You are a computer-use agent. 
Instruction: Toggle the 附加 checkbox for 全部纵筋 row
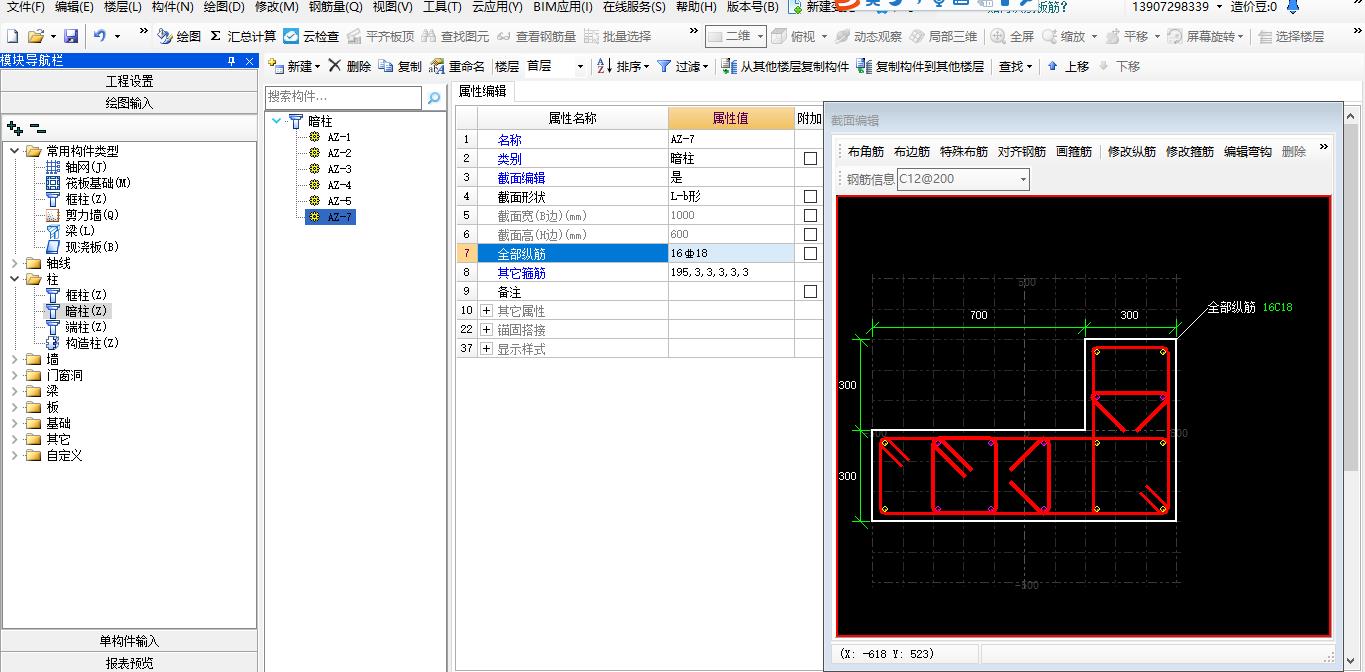coord(810,253)
